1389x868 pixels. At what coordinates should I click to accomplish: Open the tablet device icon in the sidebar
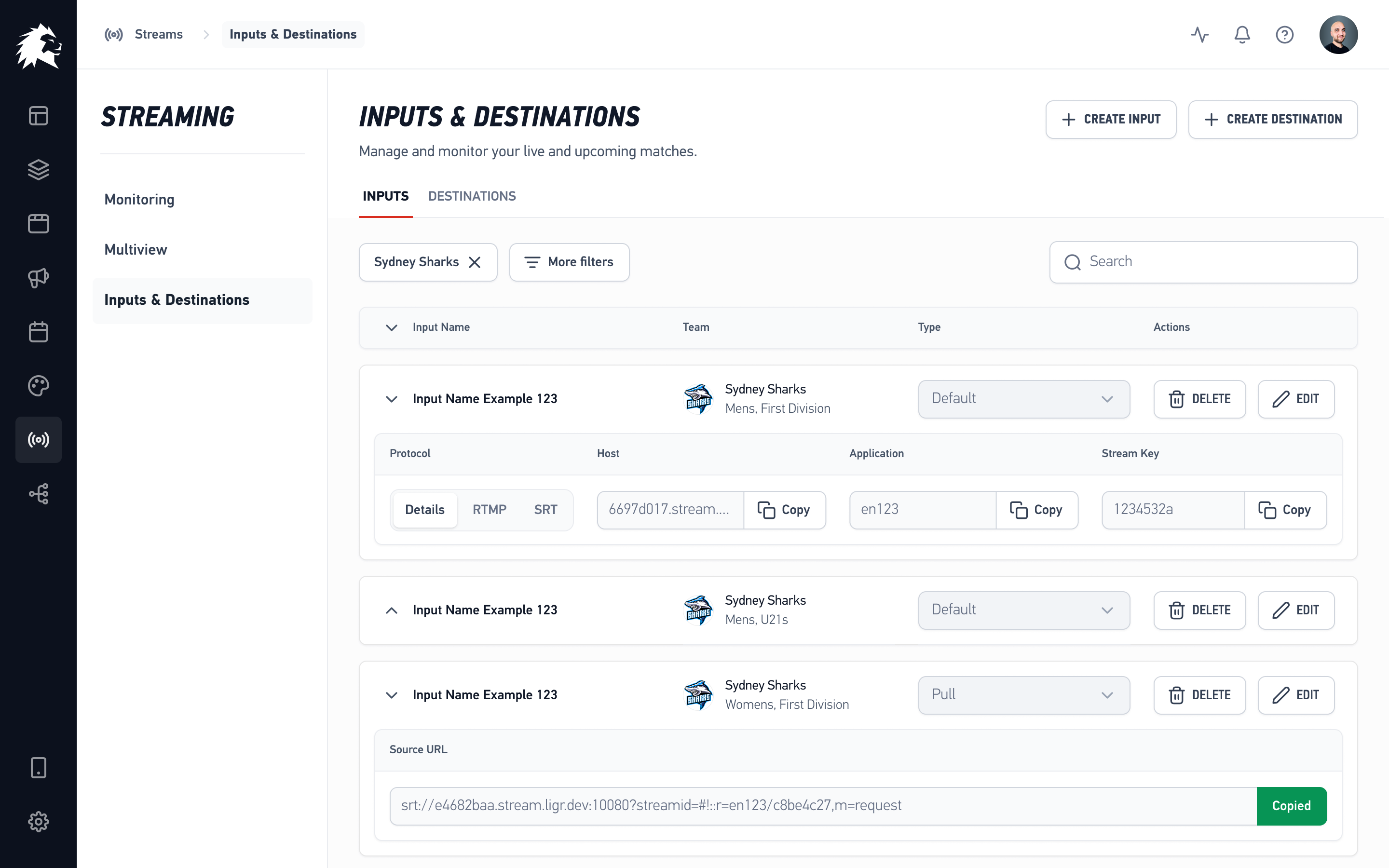(39, 768)
